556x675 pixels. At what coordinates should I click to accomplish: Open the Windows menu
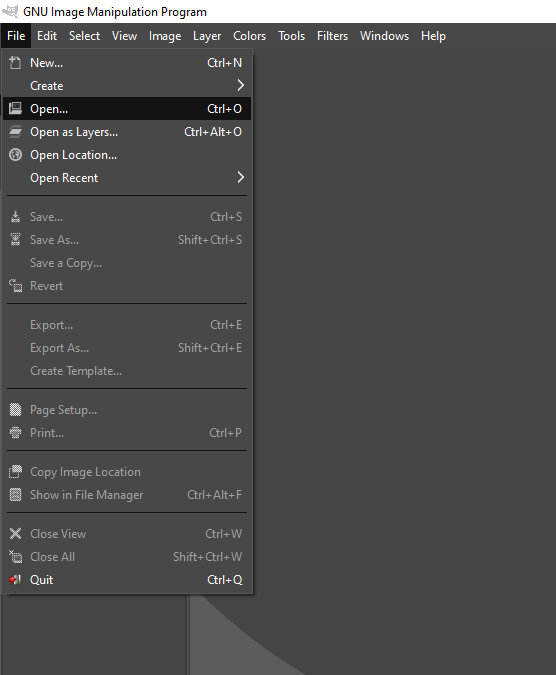(384, 36)
